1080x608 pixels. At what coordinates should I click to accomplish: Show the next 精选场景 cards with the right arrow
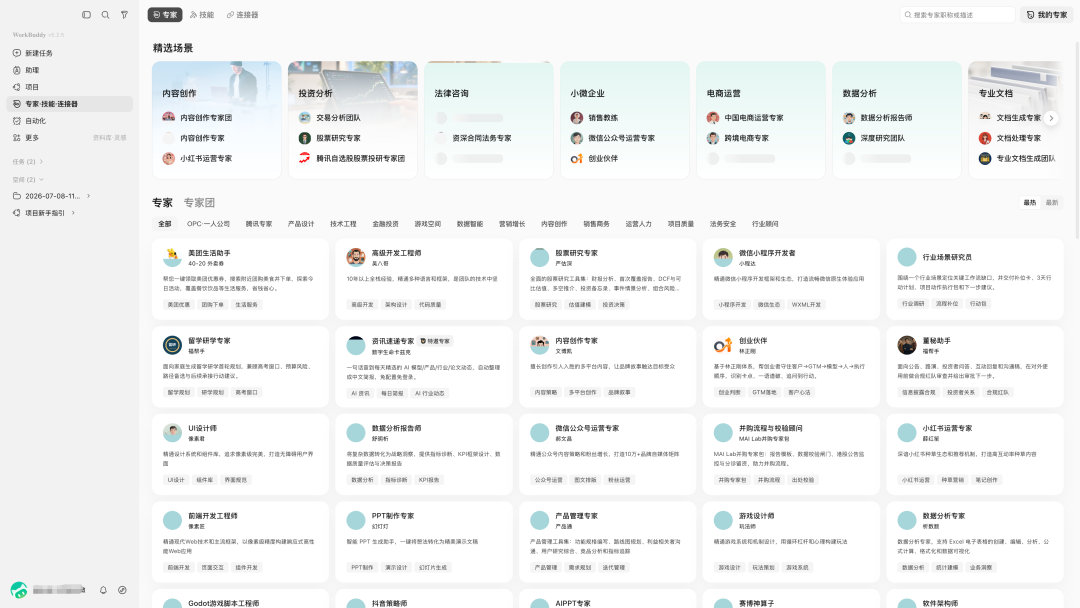coord(1051,118)
